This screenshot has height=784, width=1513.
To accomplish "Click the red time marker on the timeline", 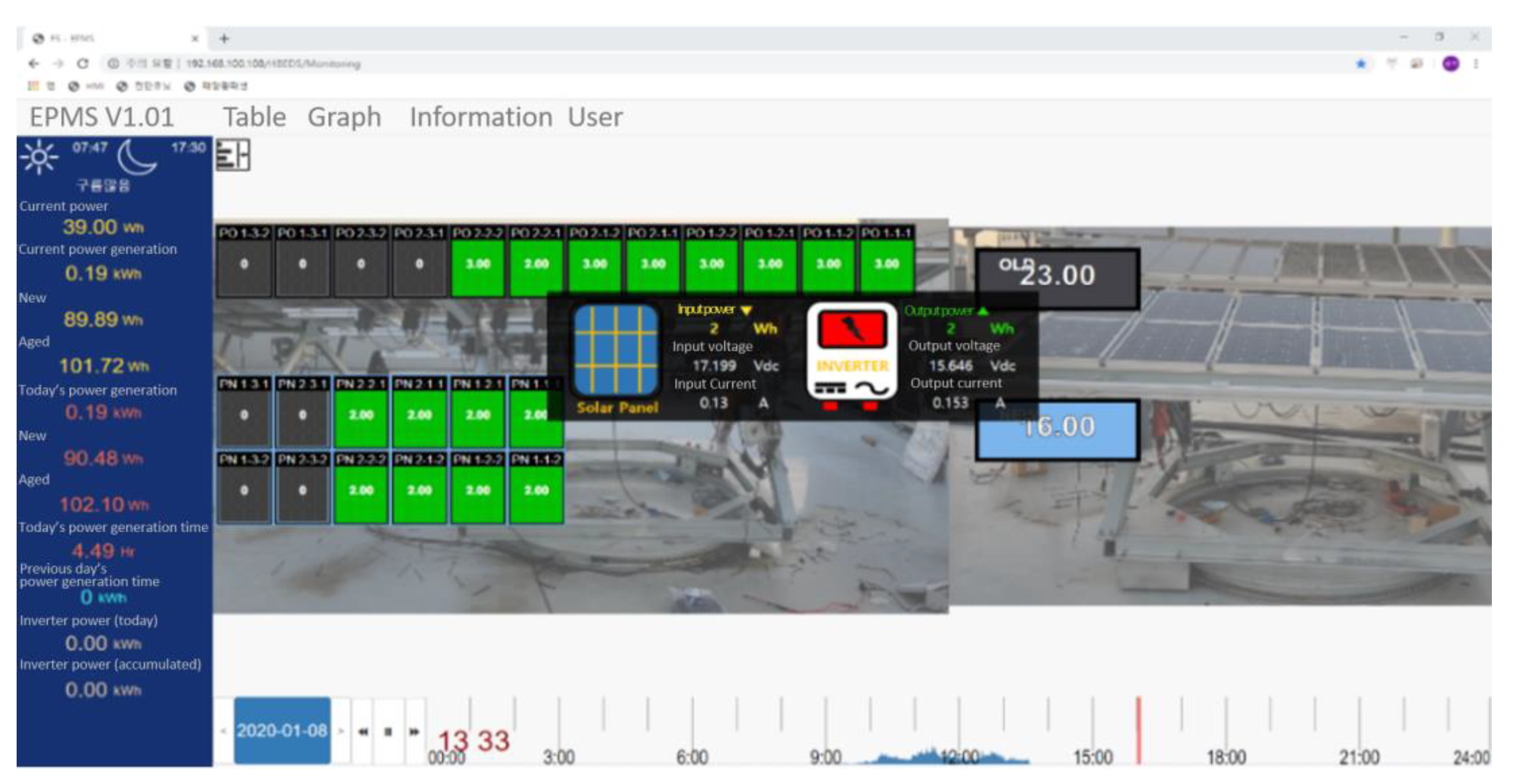I will point(1138,730).
